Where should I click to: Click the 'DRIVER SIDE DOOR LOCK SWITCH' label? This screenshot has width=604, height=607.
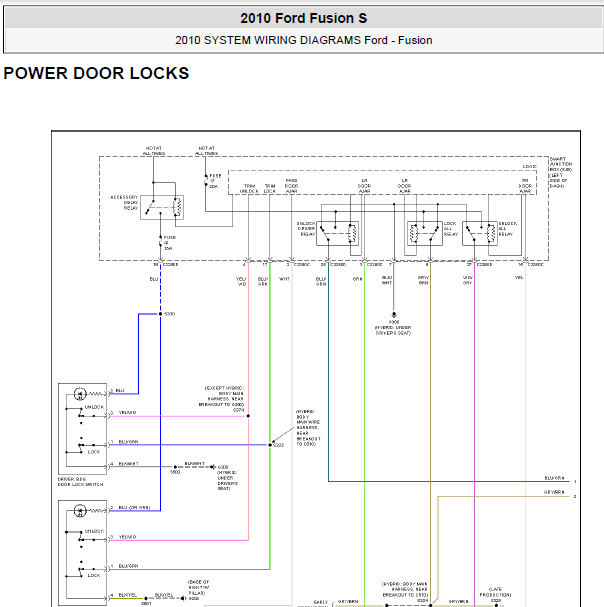tap(81, 482)
